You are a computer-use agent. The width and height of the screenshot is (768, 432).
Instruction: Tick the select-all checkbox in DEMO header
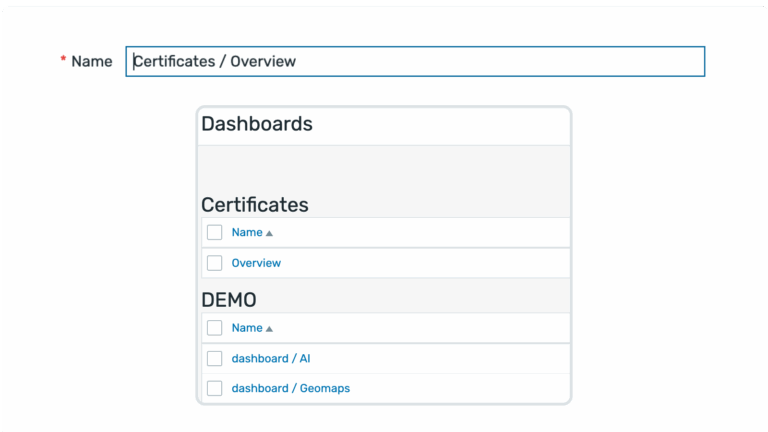click(x=215, y=328)
